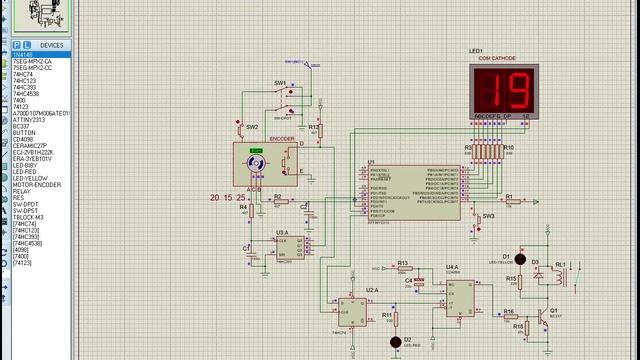The width and height of the screenshot is (640, 360).
Task: Click resistor R11 above D2
Action: [x=396, y=319]
